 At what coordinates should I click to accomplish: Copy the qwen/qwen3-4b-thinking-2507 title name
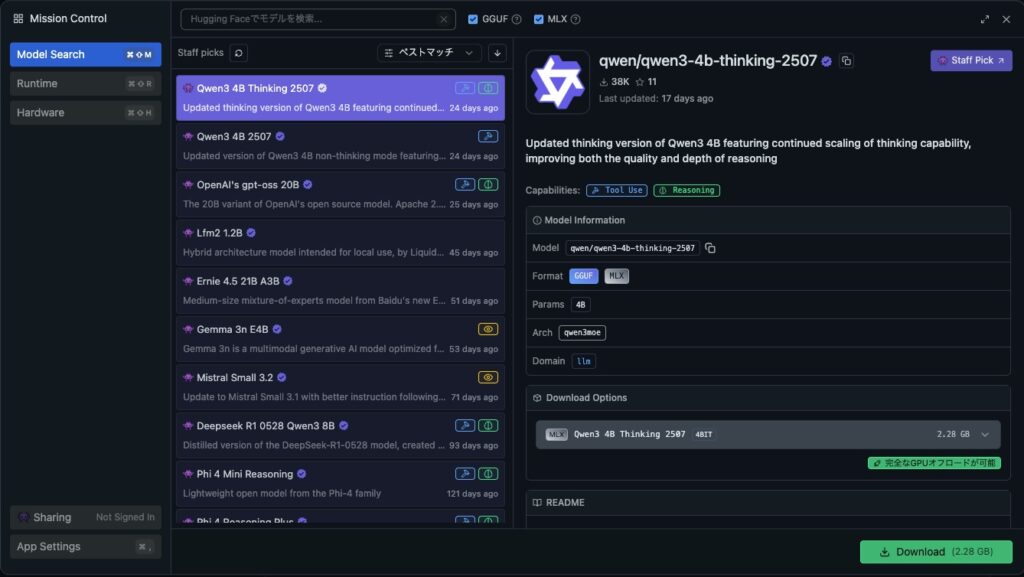(x=846, y=61)
